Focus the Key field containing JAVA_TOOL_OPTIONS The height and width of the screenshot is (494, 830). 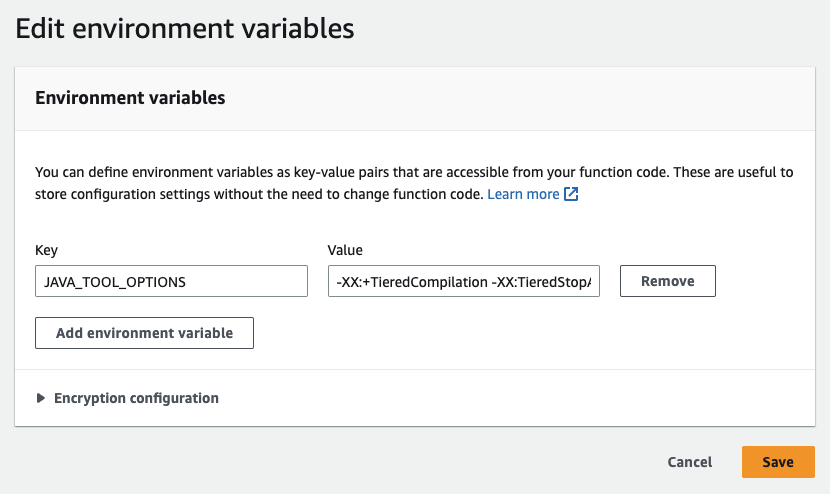[x=171, y=281]
